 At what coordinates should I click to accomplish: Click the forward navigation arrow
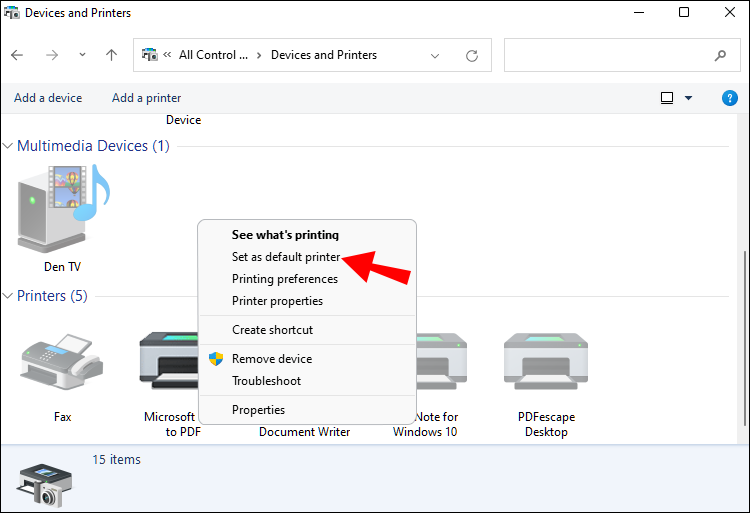[x=52, y=56]
